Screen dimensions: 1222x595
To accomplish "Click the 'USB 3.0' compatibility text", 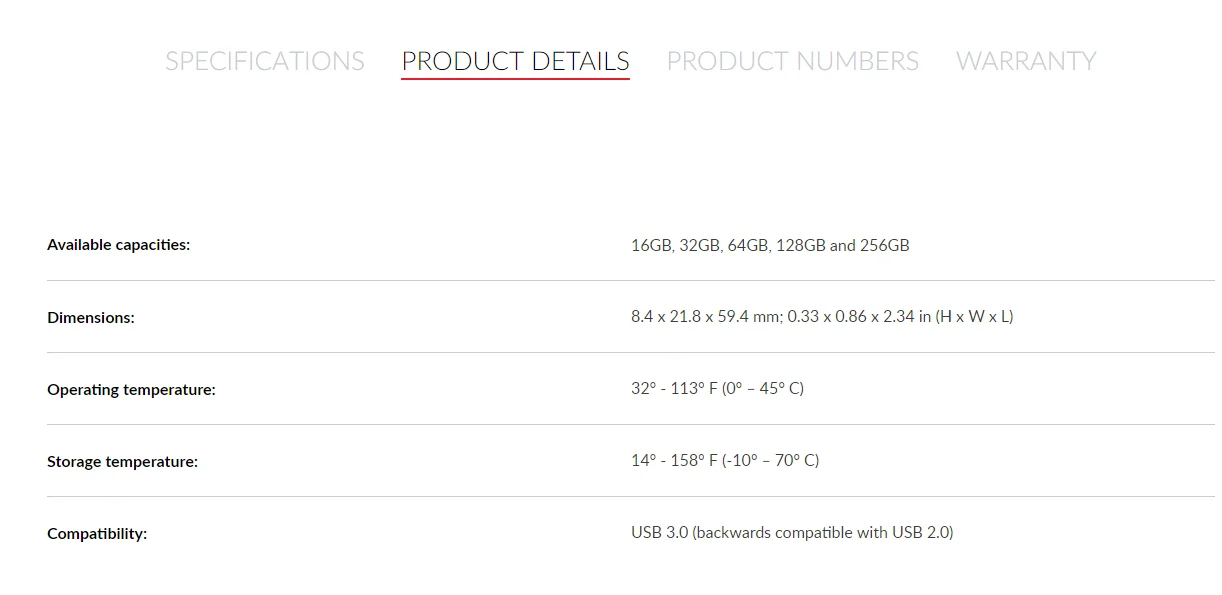I will click(x=659, y=533).
